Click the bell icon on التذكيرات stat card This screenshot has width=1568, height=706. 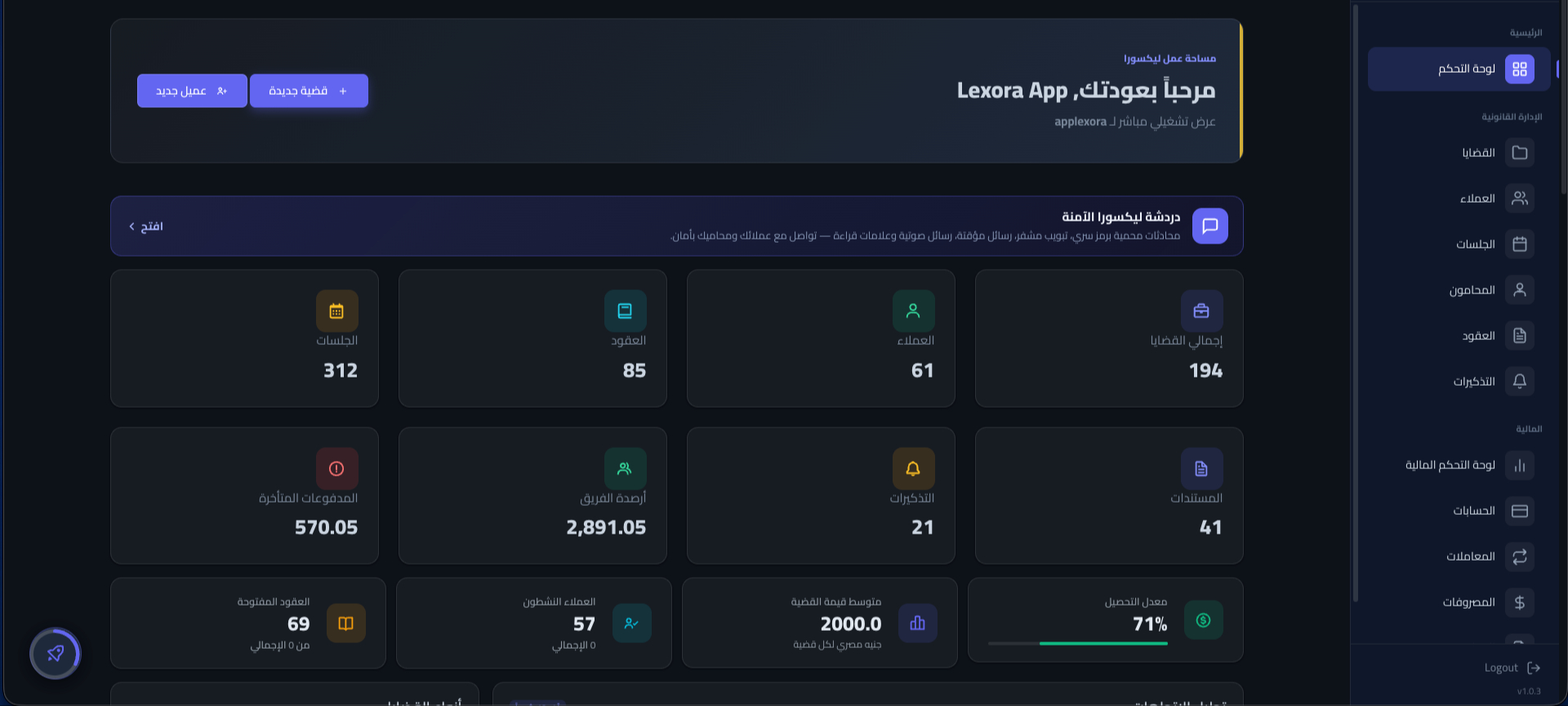913,468
